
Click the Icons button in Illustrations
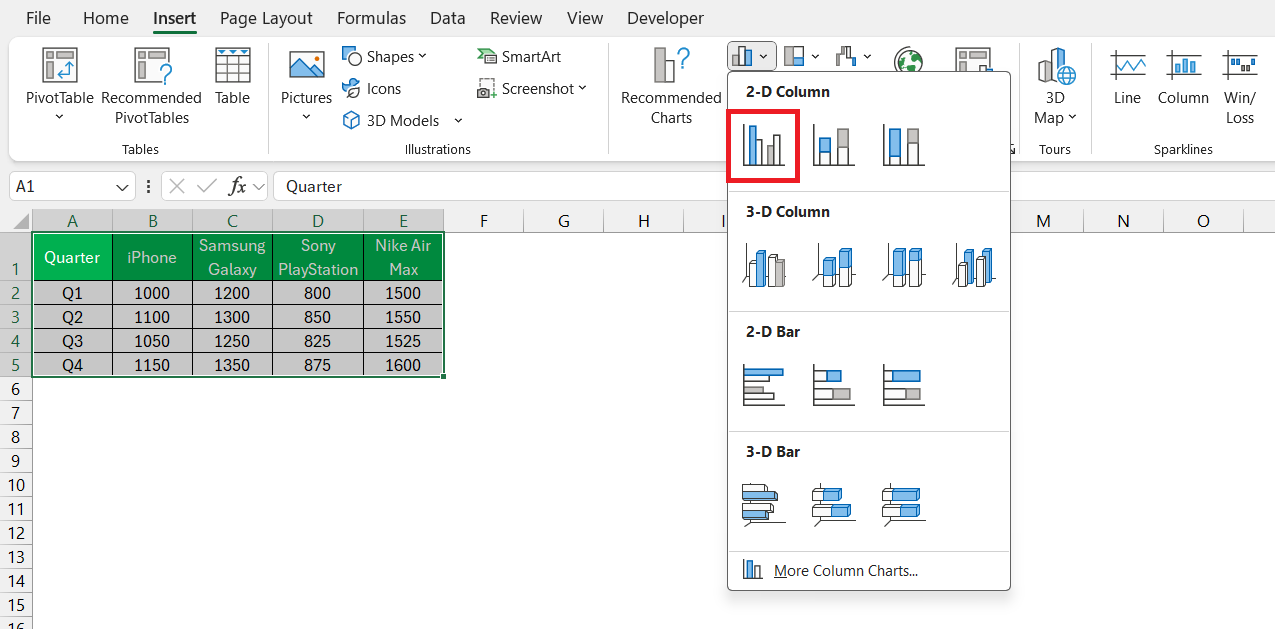coord(371,89)
